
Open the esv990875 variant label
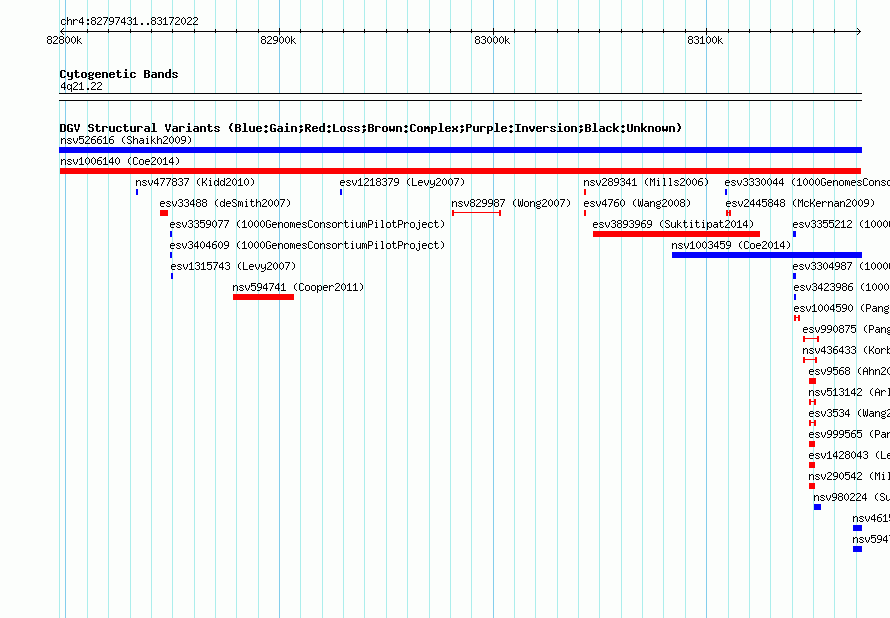pos(846,329)
